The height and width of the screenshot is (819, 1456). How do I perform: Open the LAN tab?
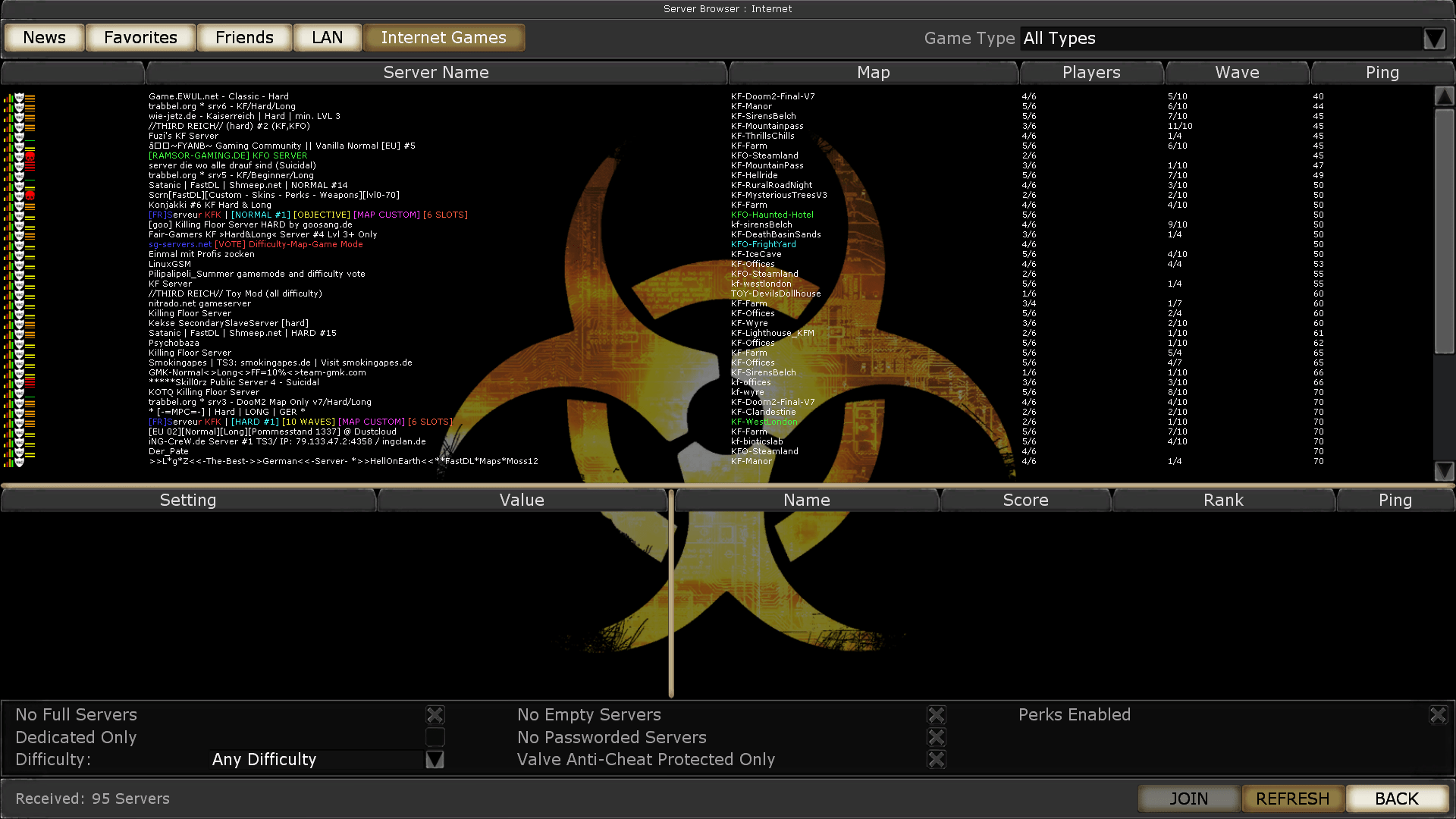[327, 38]
